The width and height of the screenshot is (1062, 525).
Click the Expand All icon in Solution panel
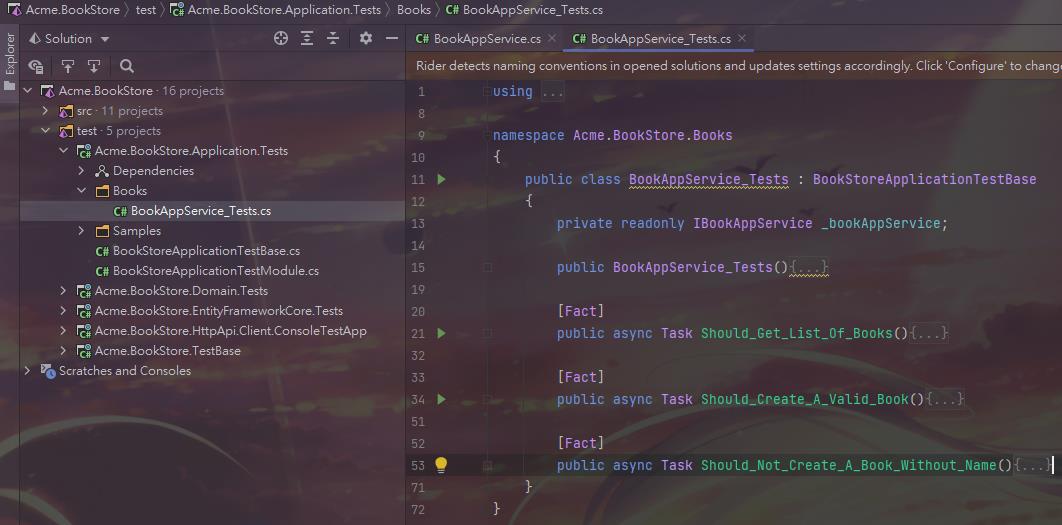coord(307,38)
